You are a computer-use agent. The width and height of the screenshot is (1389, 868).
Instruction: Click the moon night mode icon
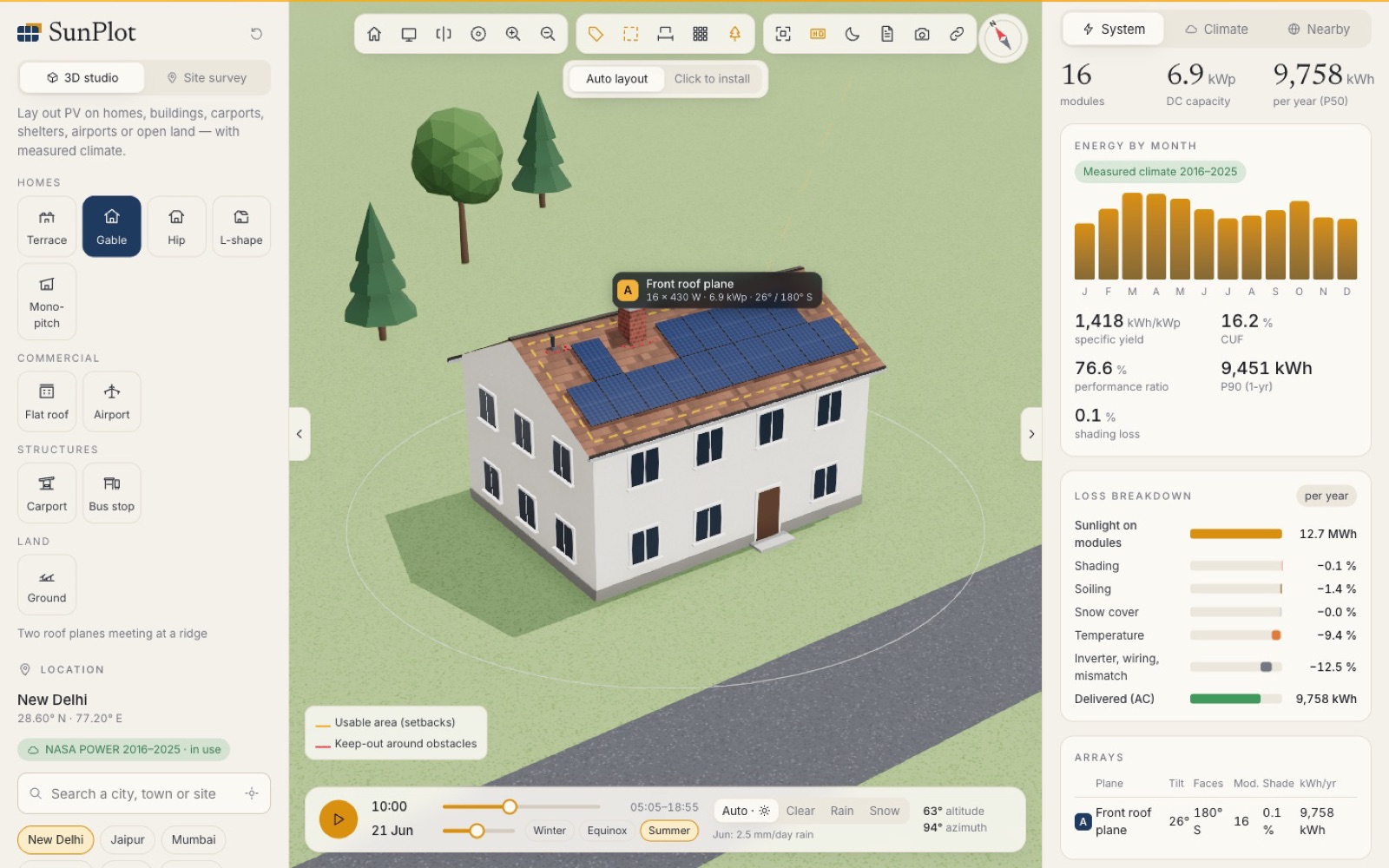tap(852, 34)
